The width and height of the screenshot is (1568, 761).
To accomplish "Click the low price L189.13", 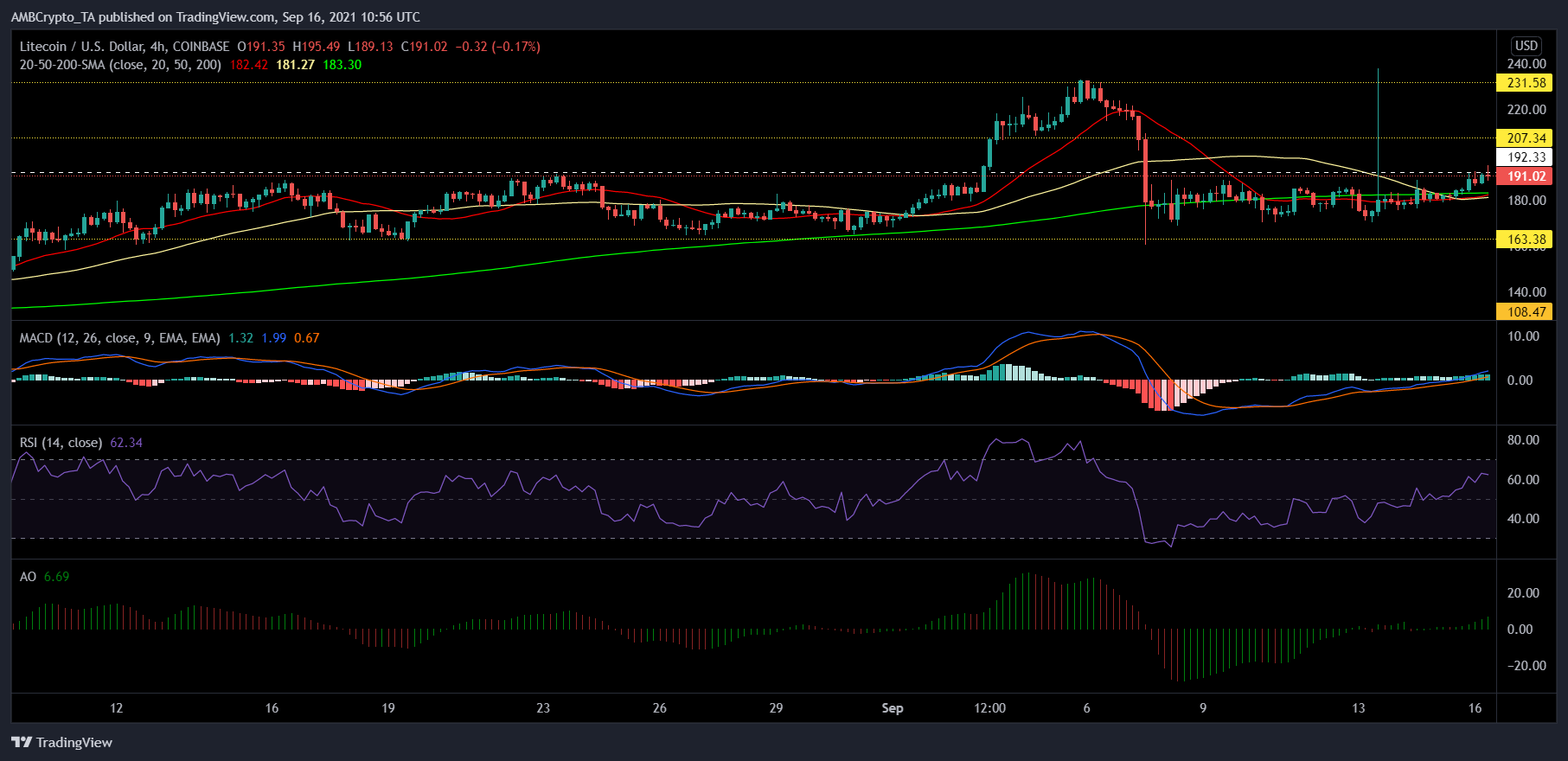I will (x=370, y=47).
